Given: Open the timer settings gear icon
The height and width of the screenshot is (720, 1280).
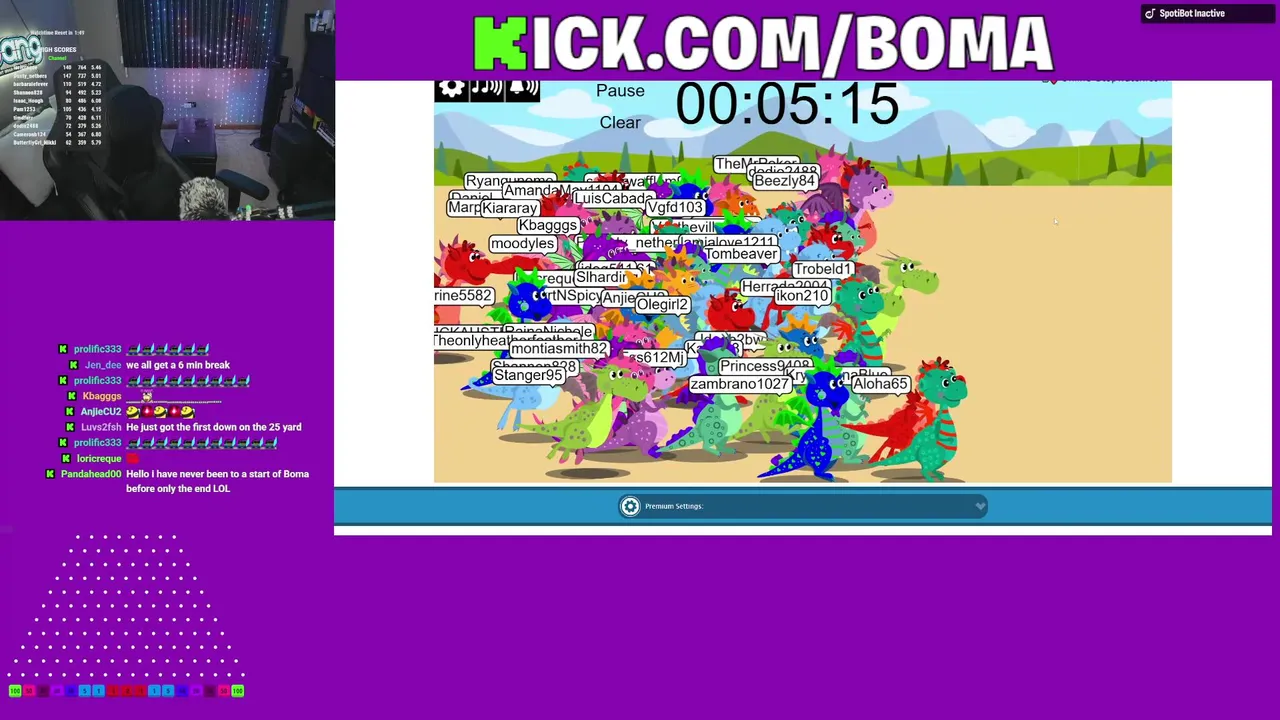Looking at the screenshot, I should click(451, 89).
